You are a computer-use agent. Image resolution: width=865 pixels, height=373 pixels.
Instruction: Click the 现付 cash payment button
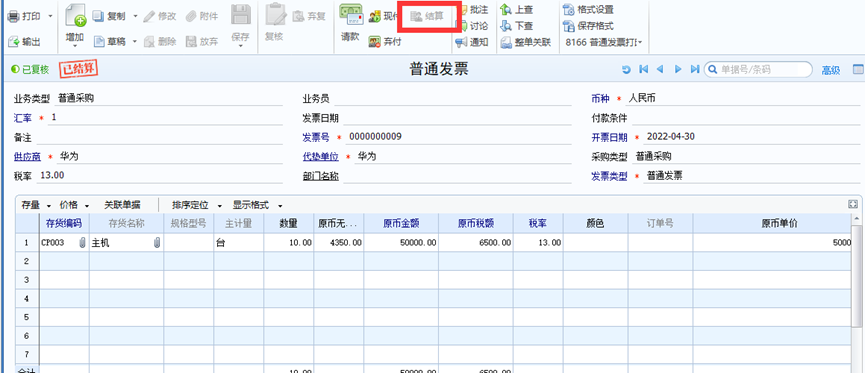point(383,17)
